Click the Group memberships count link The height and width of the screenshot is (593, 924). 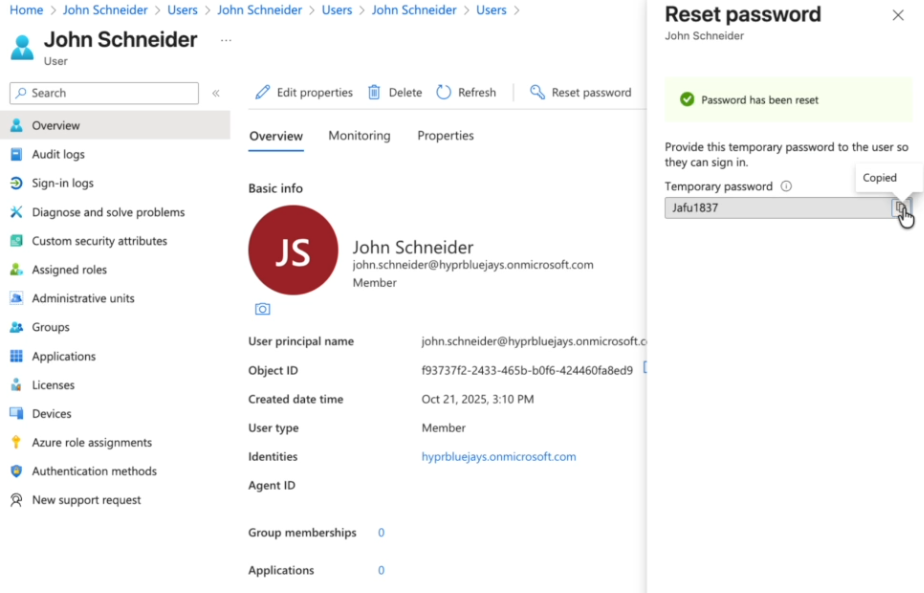381,533
